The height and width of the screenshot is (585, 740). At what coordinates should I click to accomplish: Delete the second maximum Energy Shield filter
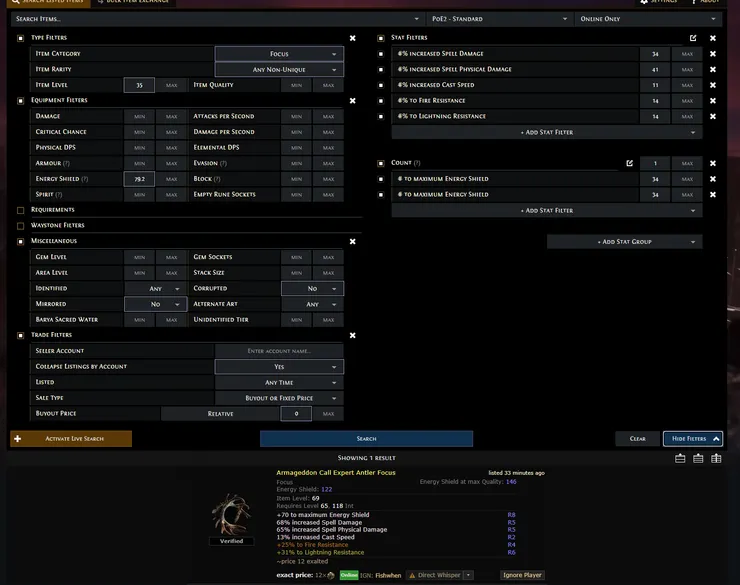[x=713, y=194]
